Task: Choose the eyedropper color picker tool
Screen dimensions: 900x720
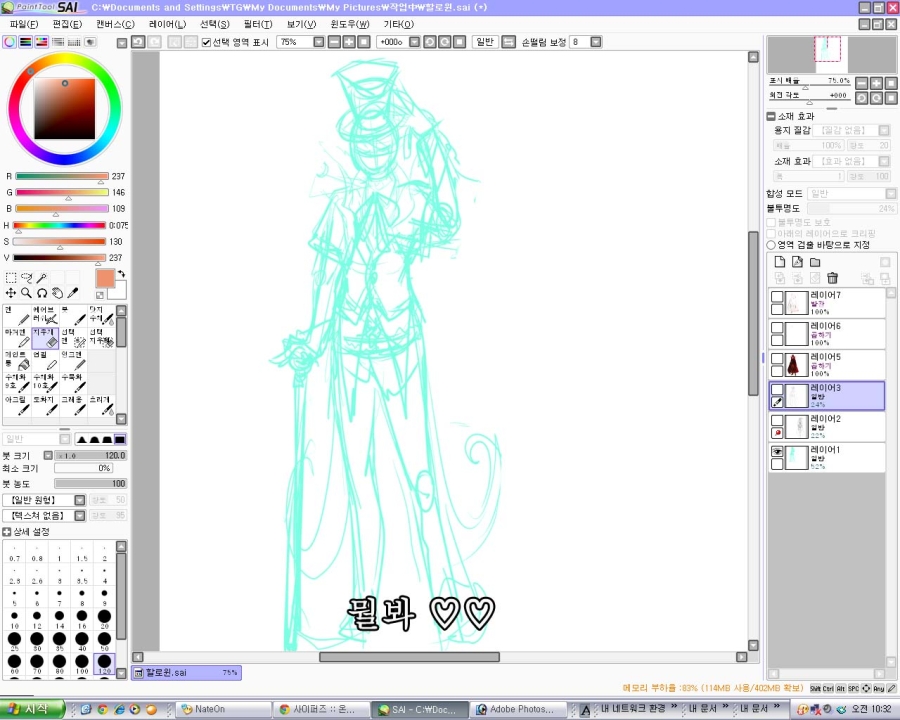Action: coord(73,293)
